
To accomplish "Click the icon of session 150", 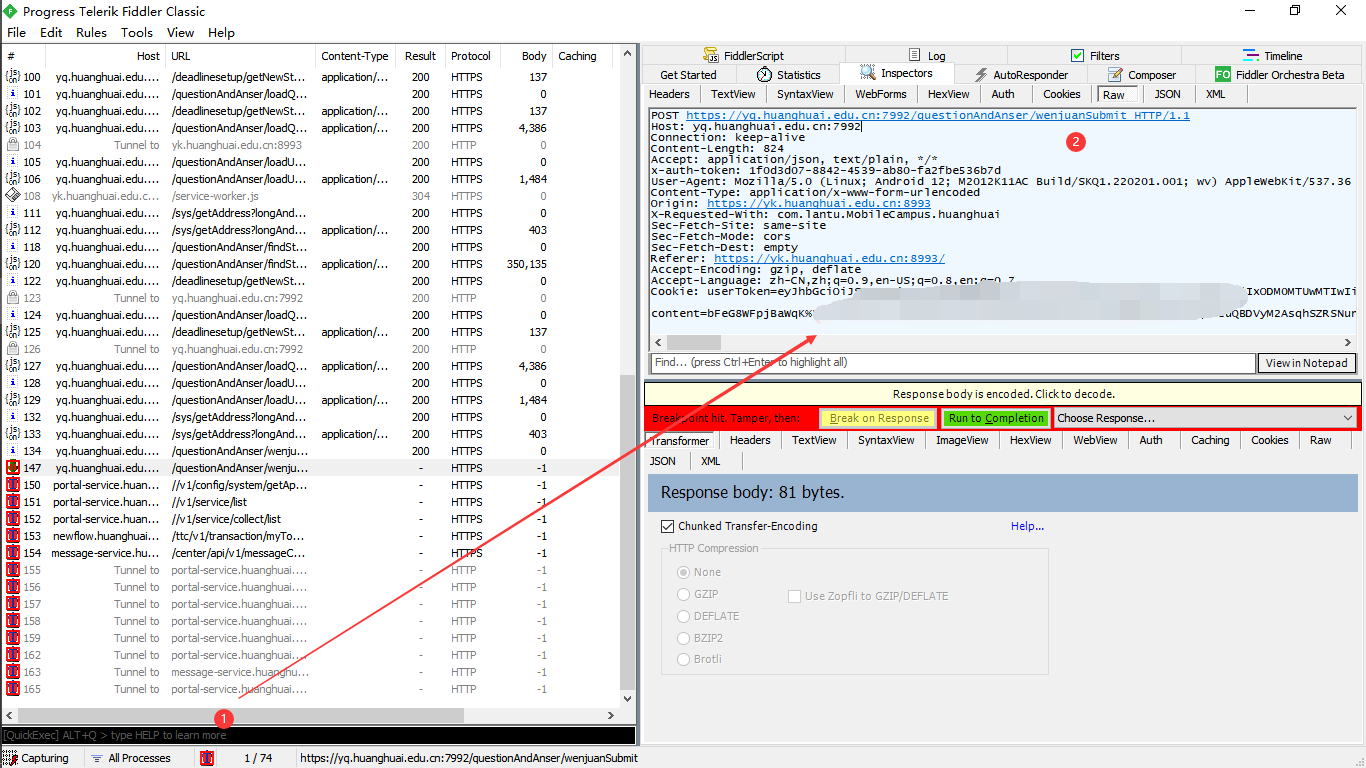I will click(13, 484).
